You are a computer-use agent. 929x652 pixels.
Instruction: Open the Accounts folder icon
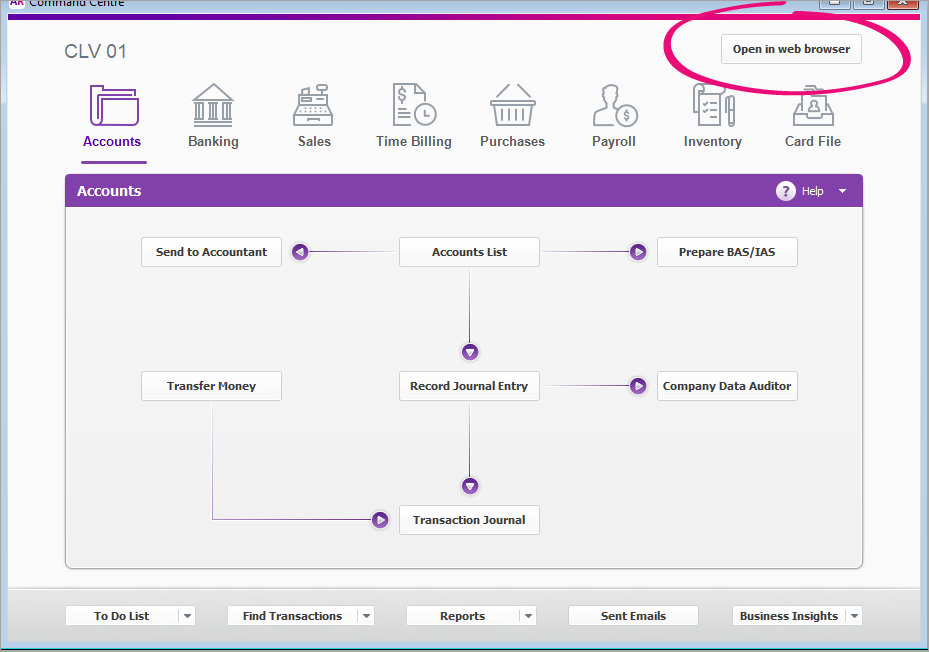pyautogui.click(x=114, y=106)
